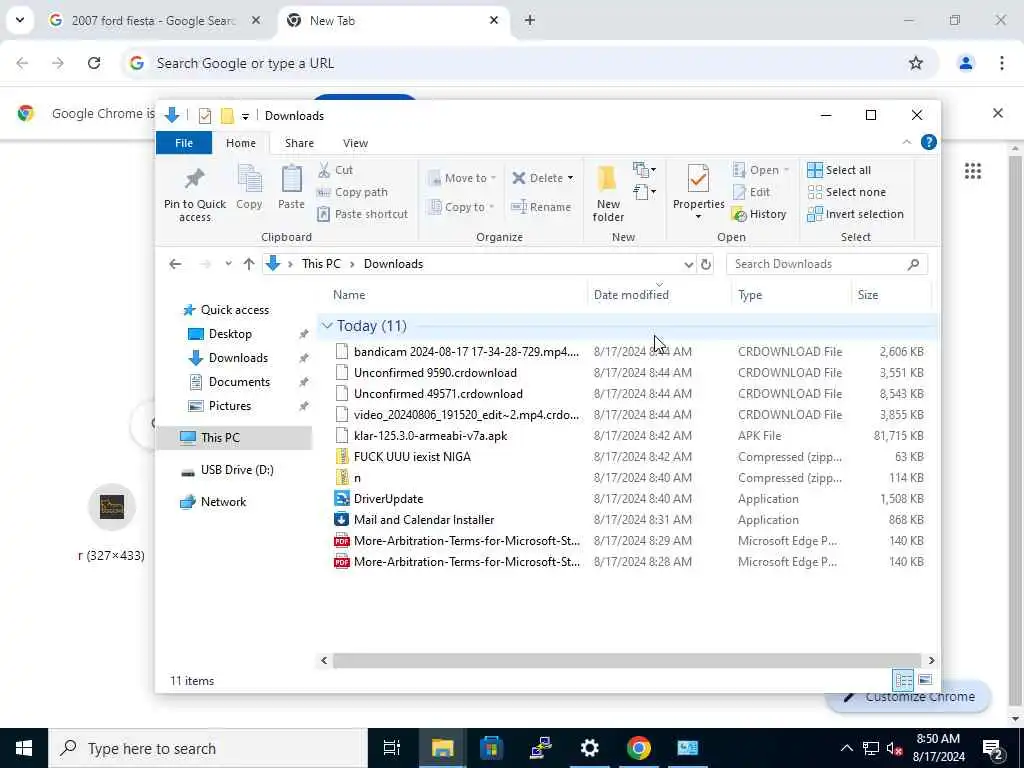Switch to the Share ribbon tab
This screenshot has width=1024, height=768.
click(x=299, y=143)
